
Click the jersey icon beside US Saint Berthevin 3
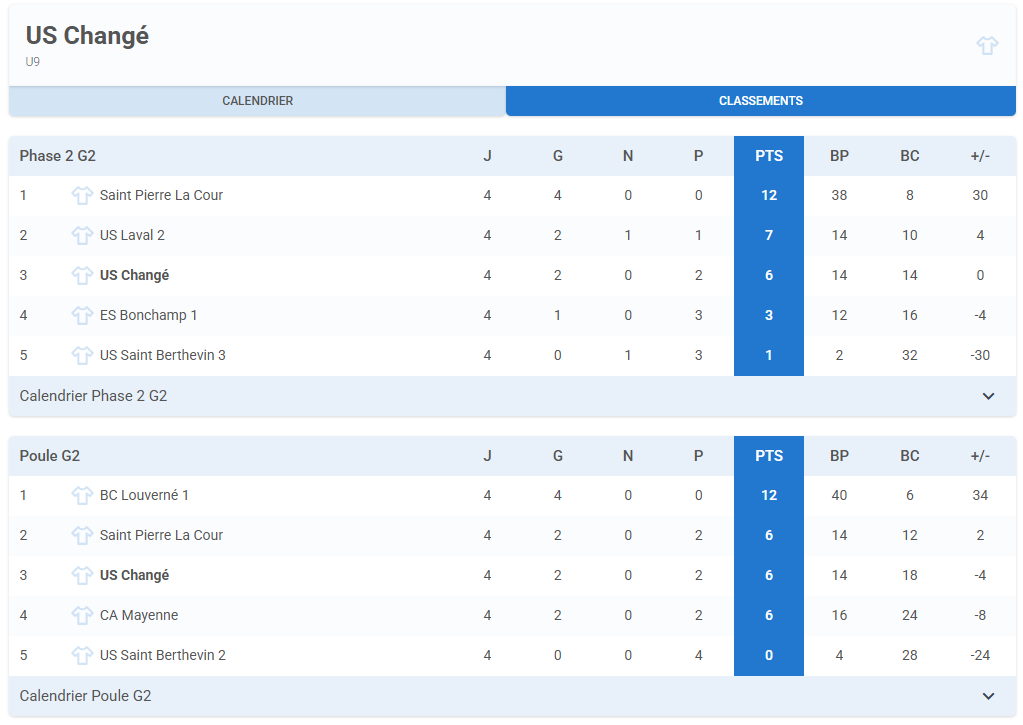tap(82, 356)
